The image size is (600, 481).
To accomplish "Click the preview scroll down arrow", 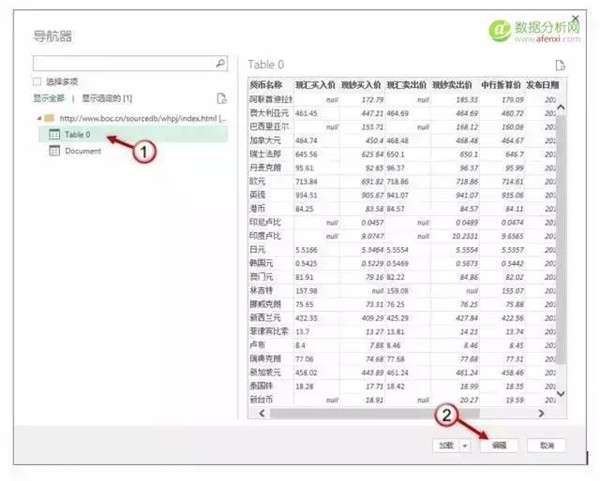I will coord(561,393).
